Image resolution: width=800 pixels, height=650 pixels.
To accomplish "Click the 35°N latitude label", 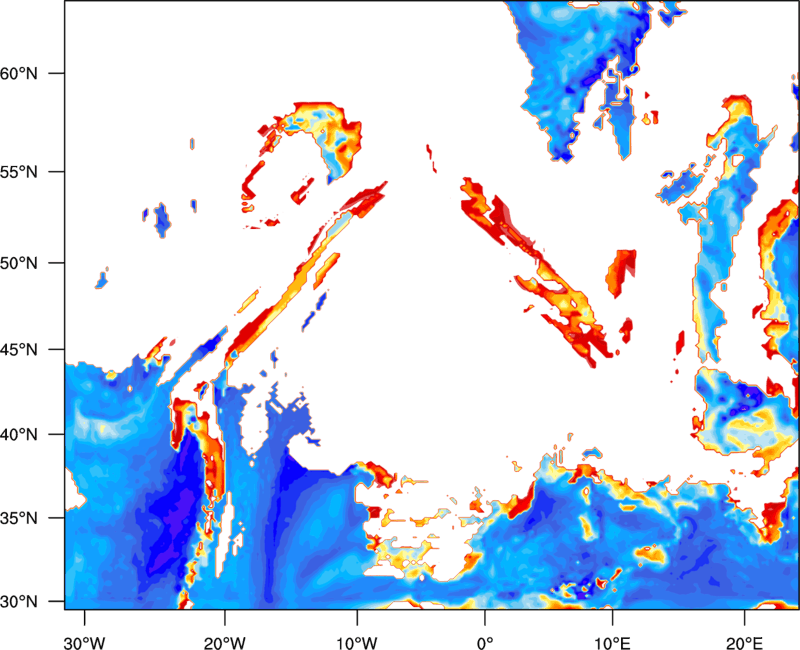I will pyautogui.click(x=18, y=518).
